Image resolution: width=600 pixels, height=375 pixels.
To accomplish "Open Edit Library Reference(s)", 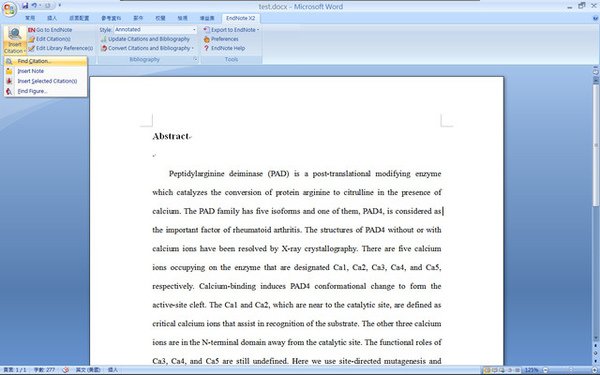I will pos(60,48).
